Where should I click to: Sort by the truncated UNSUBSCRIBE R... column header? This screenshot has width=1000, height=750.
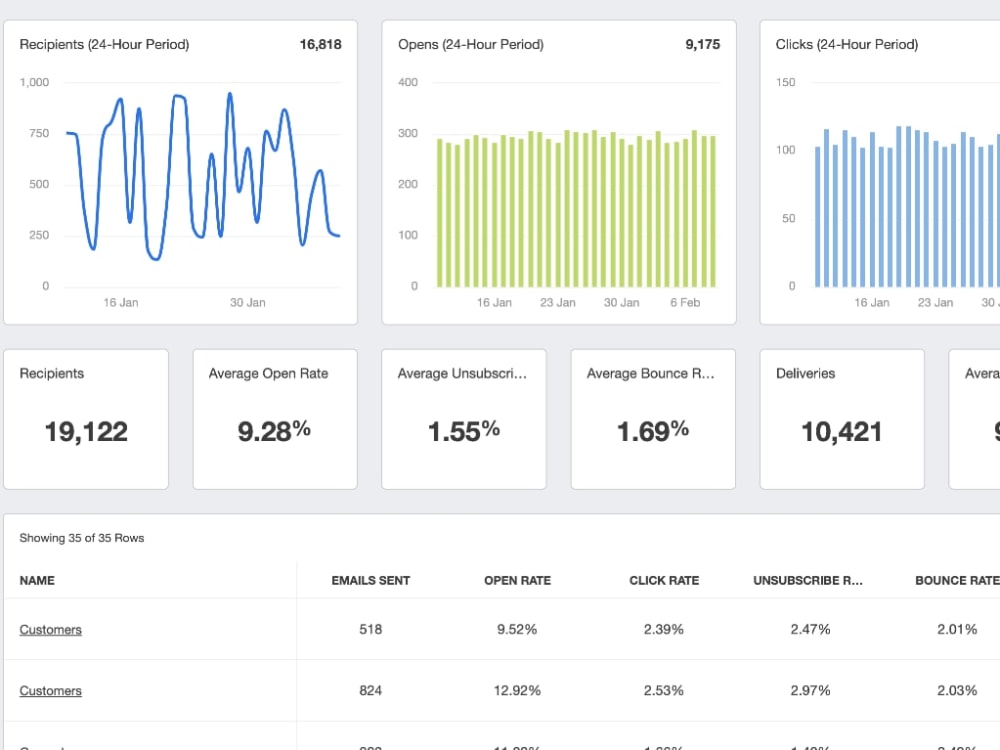point(807,580)
